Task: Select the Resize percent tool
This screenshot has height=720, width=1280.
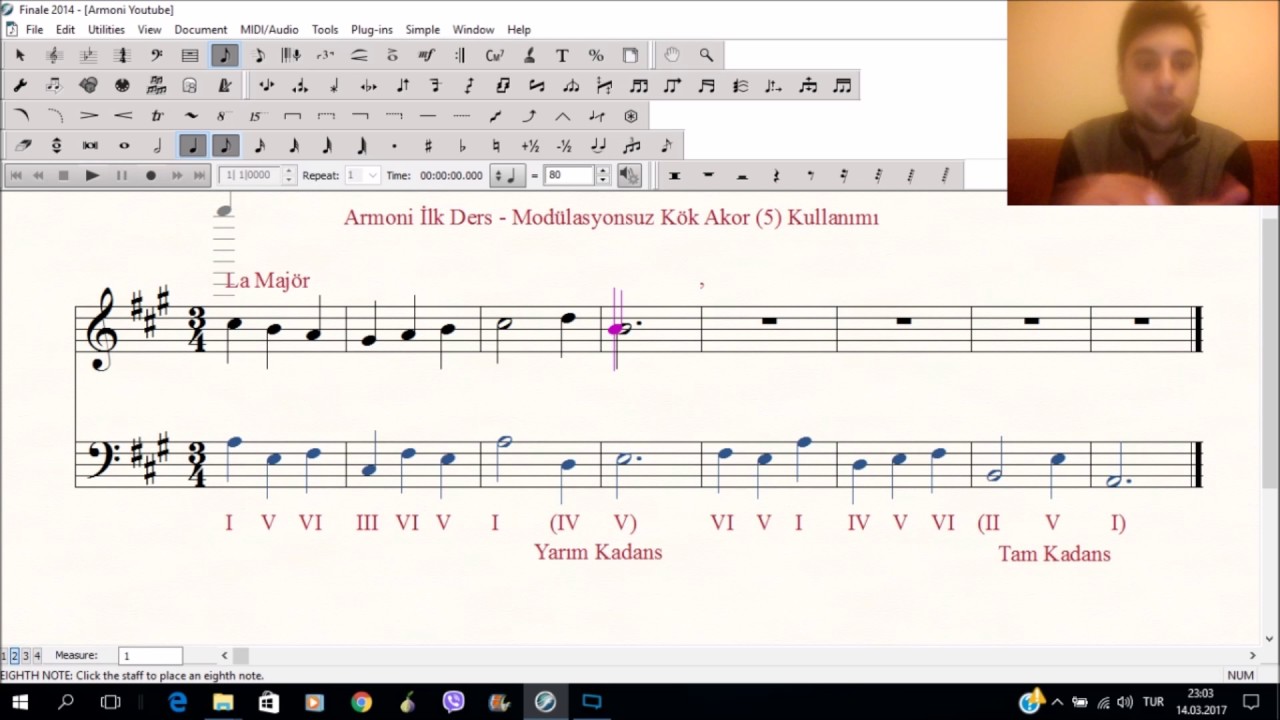Action: coord(596,55)
